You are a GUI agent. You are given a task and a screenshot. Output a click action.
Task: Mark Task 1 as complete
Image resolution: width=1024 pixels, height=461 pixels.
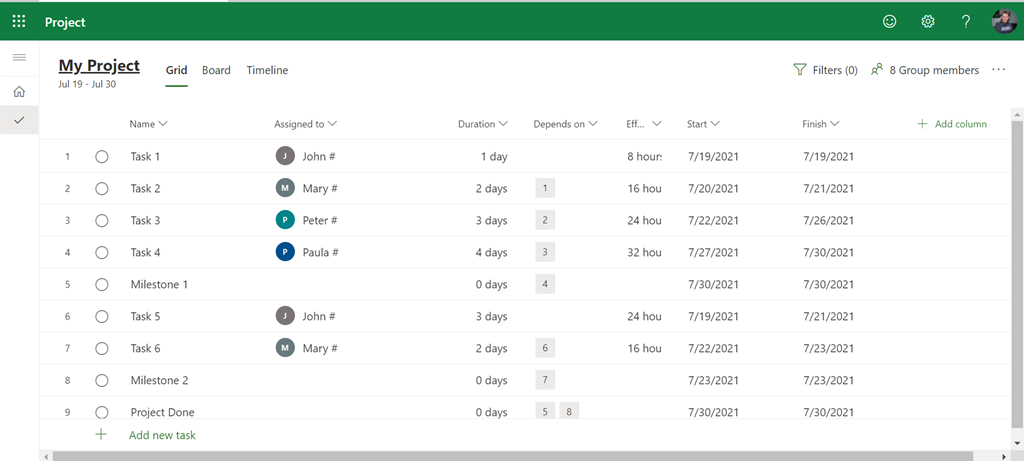pos(102,157)
